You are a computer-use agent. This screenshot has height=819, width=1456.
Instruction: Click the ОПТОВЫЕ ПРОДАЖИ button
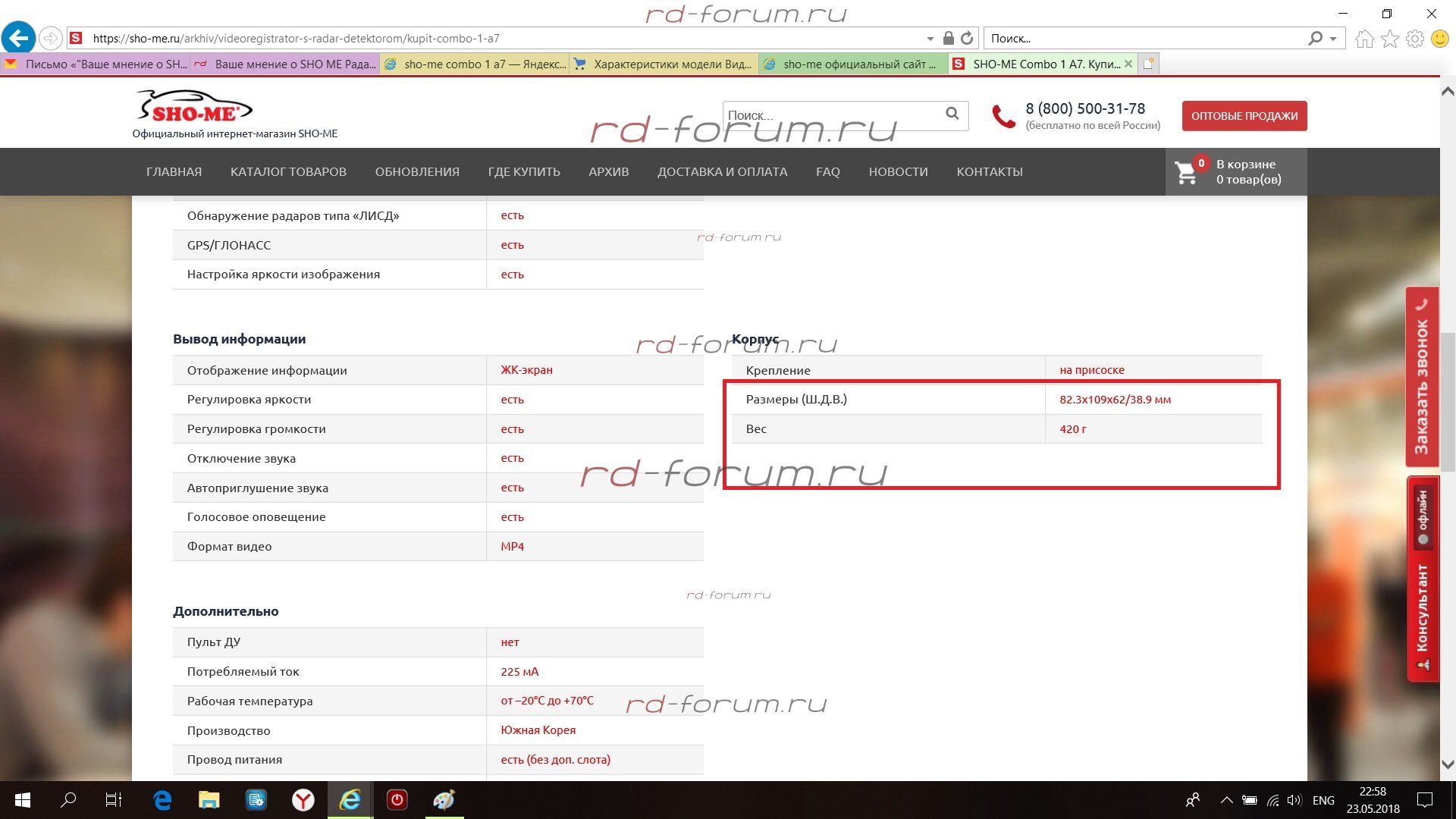pyautogui.click(x=1244, y=116)
